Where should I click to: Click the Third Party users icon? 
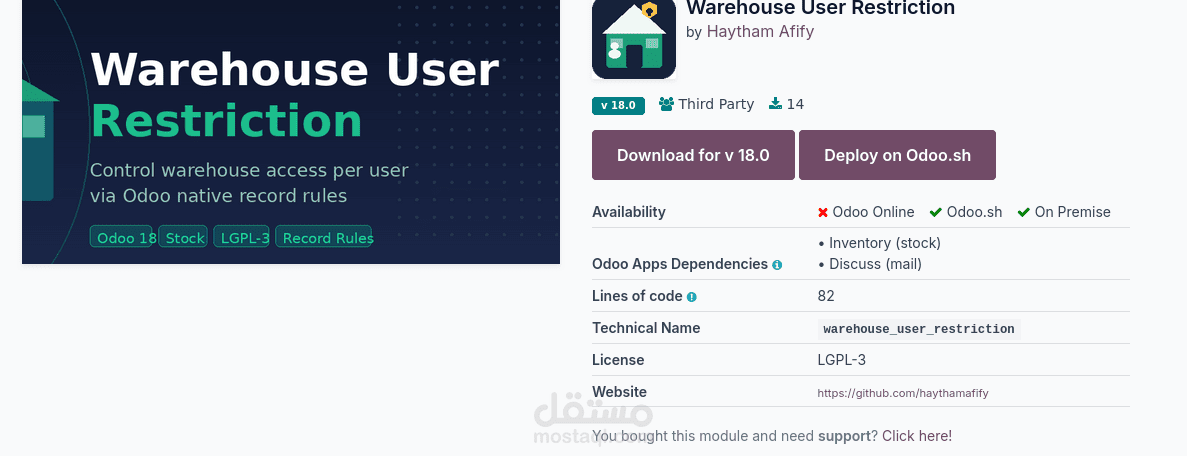[x=666, y=105]
